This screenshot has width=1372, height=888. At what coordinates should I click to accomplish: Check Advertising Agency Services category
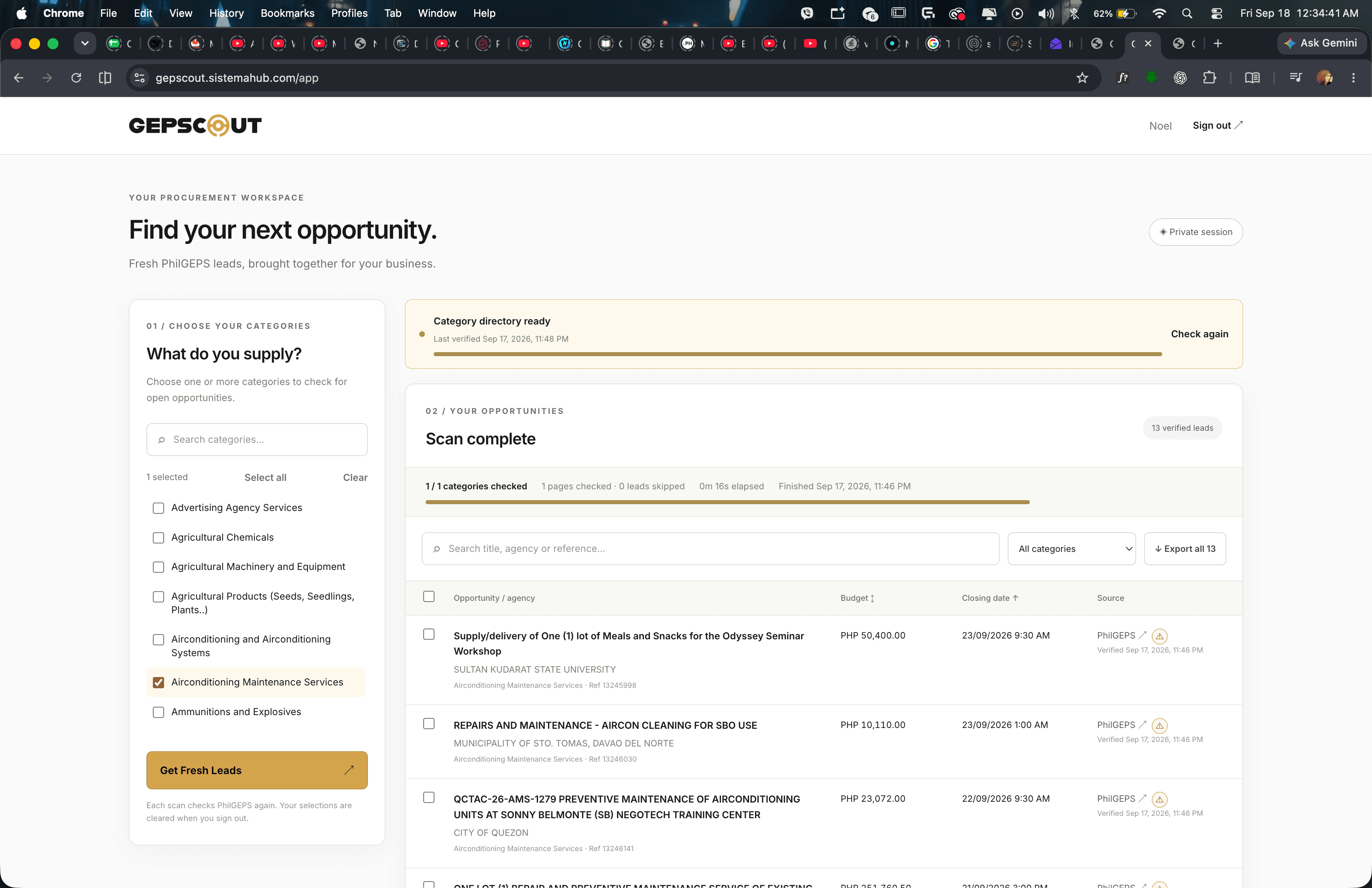[x=158, y=508]
